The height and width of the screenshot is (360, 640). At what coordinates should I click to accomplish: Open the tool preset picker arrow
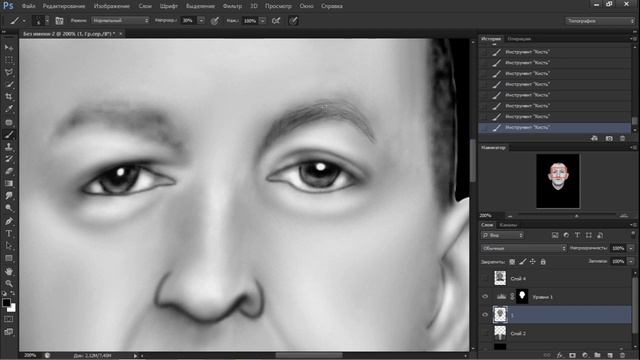pyautogui.click(x=24, y=20)
